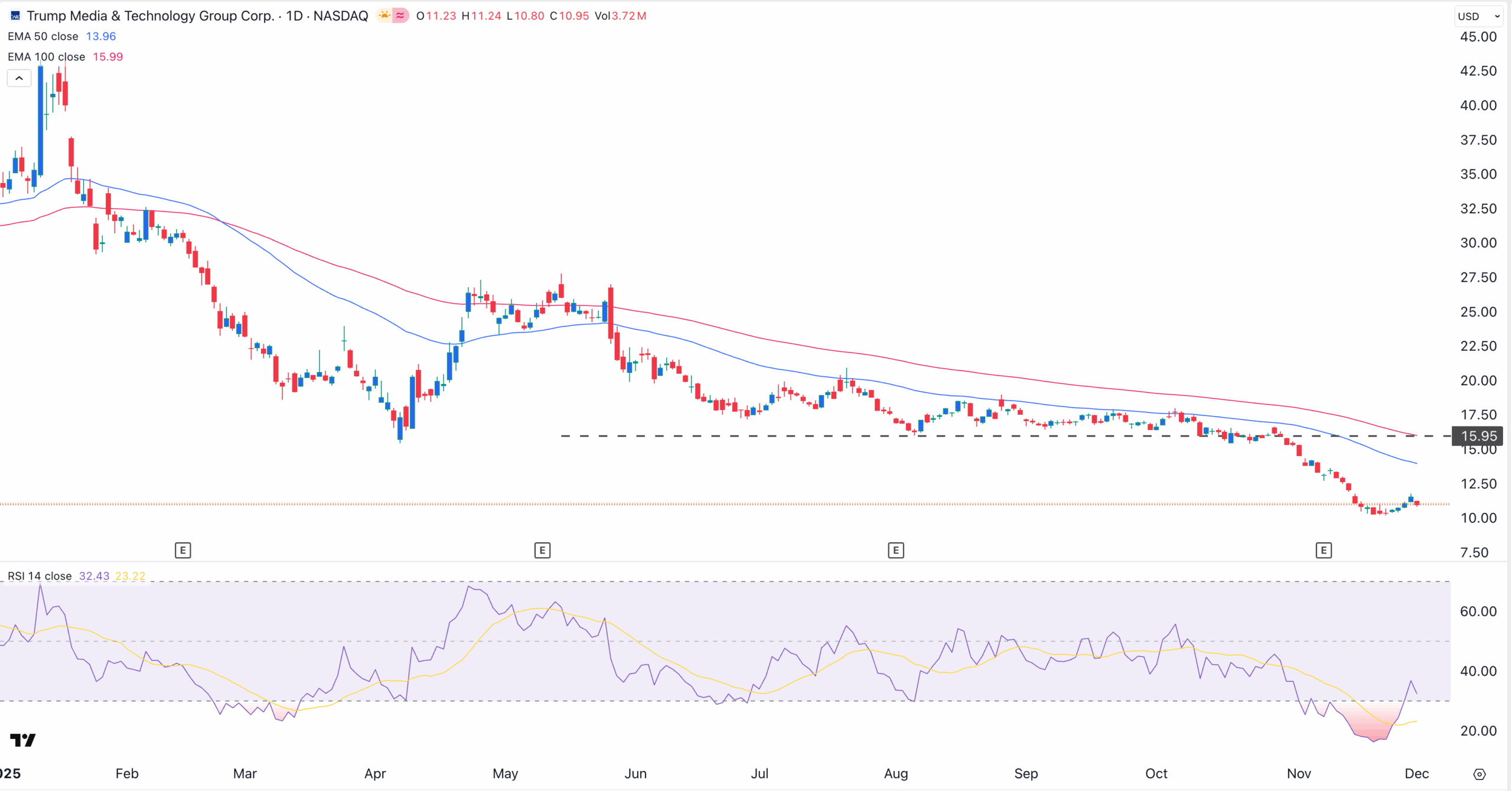Click the high price H11.24

[481, 16]
